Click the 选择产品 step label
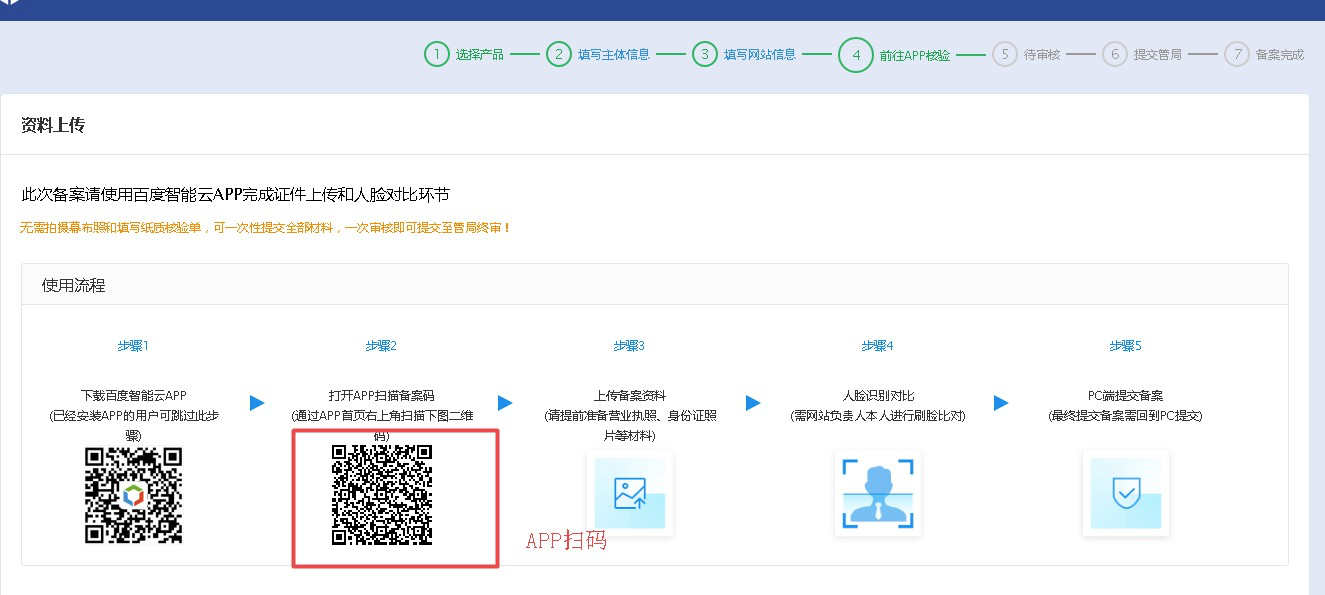The width and height of the screenshot is (1325, 595). click(x=480, y=55)
